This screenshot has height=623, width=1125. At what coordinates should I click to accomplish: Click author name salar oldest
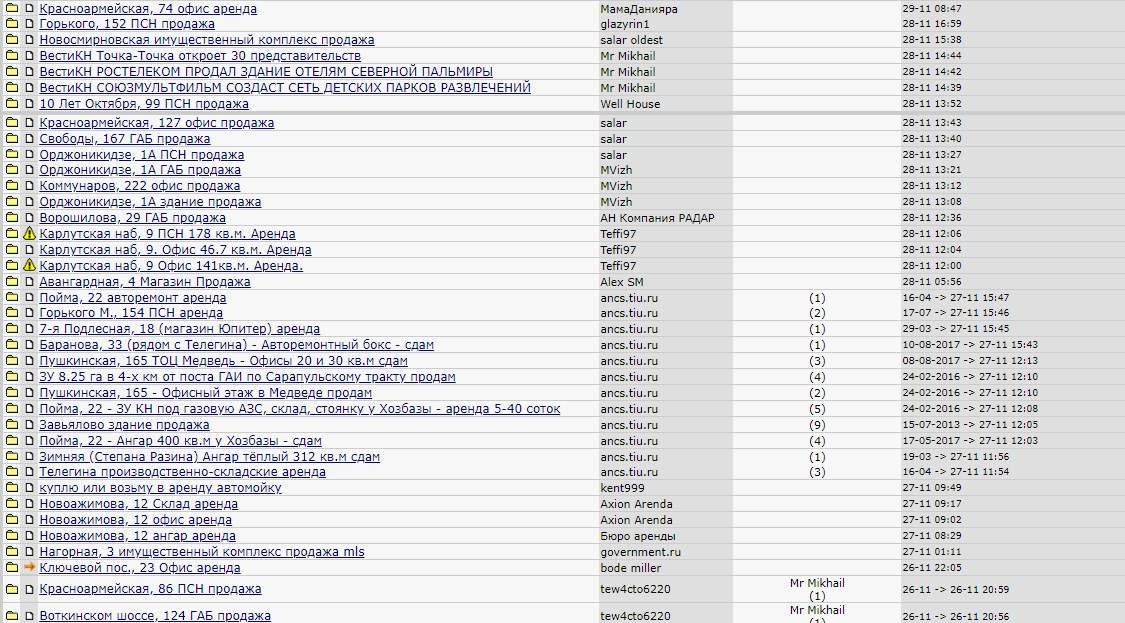click(631, 39)
